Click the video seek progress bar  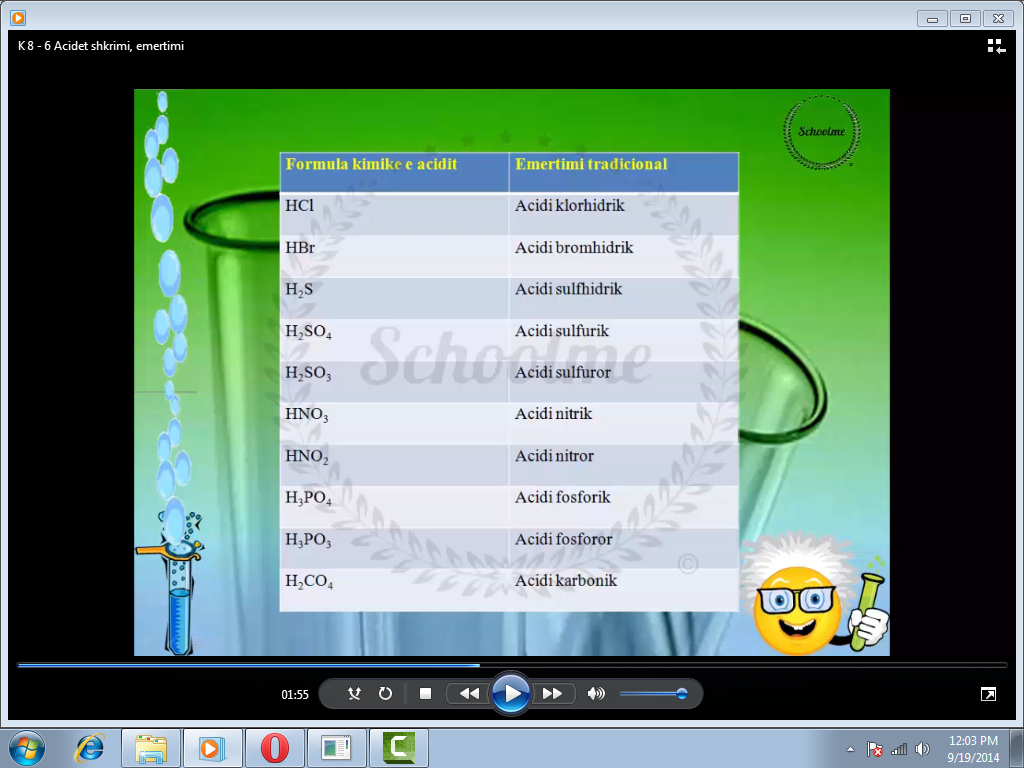pyautogui.click(x=512, y=665)
